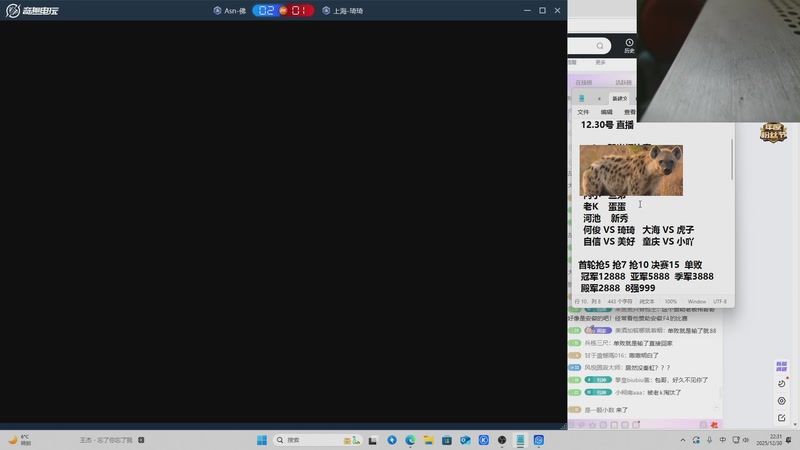The width and height of the screenshot is (800, 450).
Task: Open the UTF-8 encoding selector in Notepad
Action: [720, 301]
